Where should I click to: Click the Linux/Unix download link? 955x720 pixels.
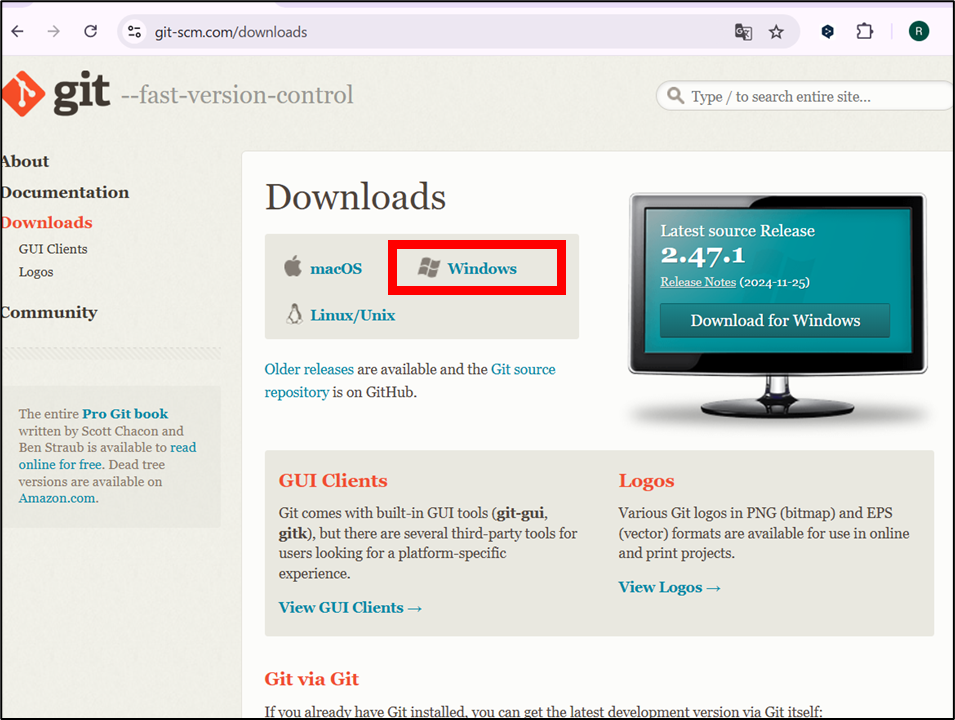353,315
